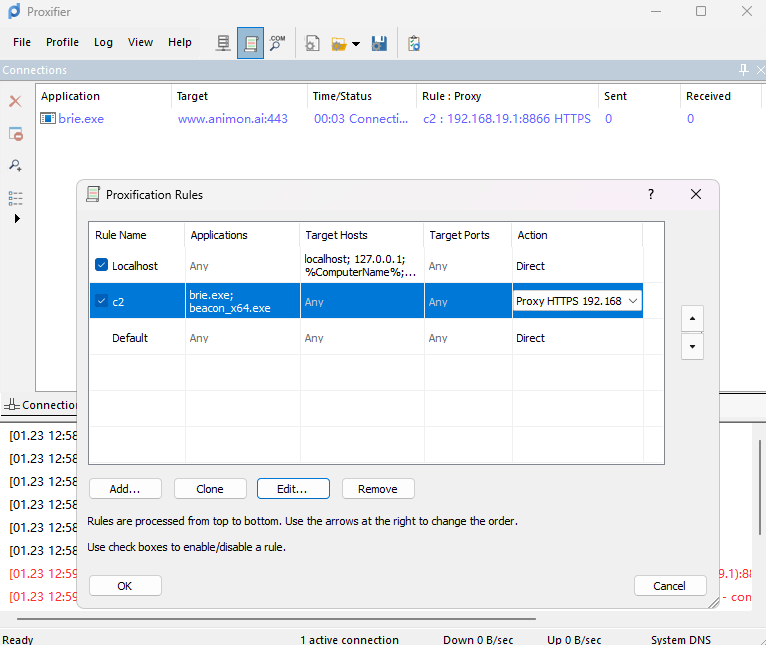Image resolution: width=766 pixels, height=645 pixels.
Task: Disable the Localhost rule checkbox
Action: 101,266
